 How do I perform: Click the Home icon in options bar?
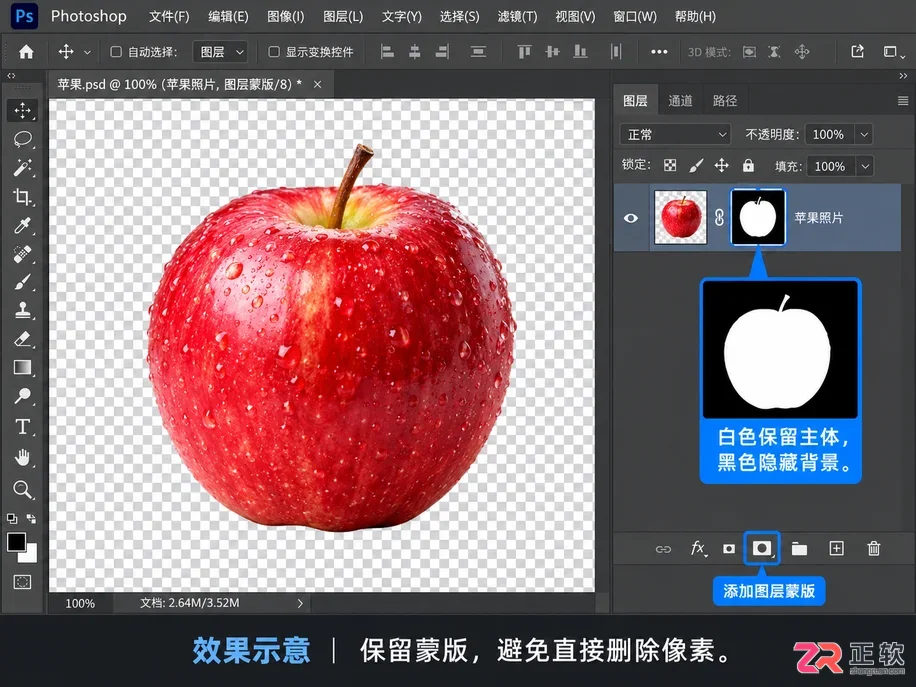click(26, 52)
